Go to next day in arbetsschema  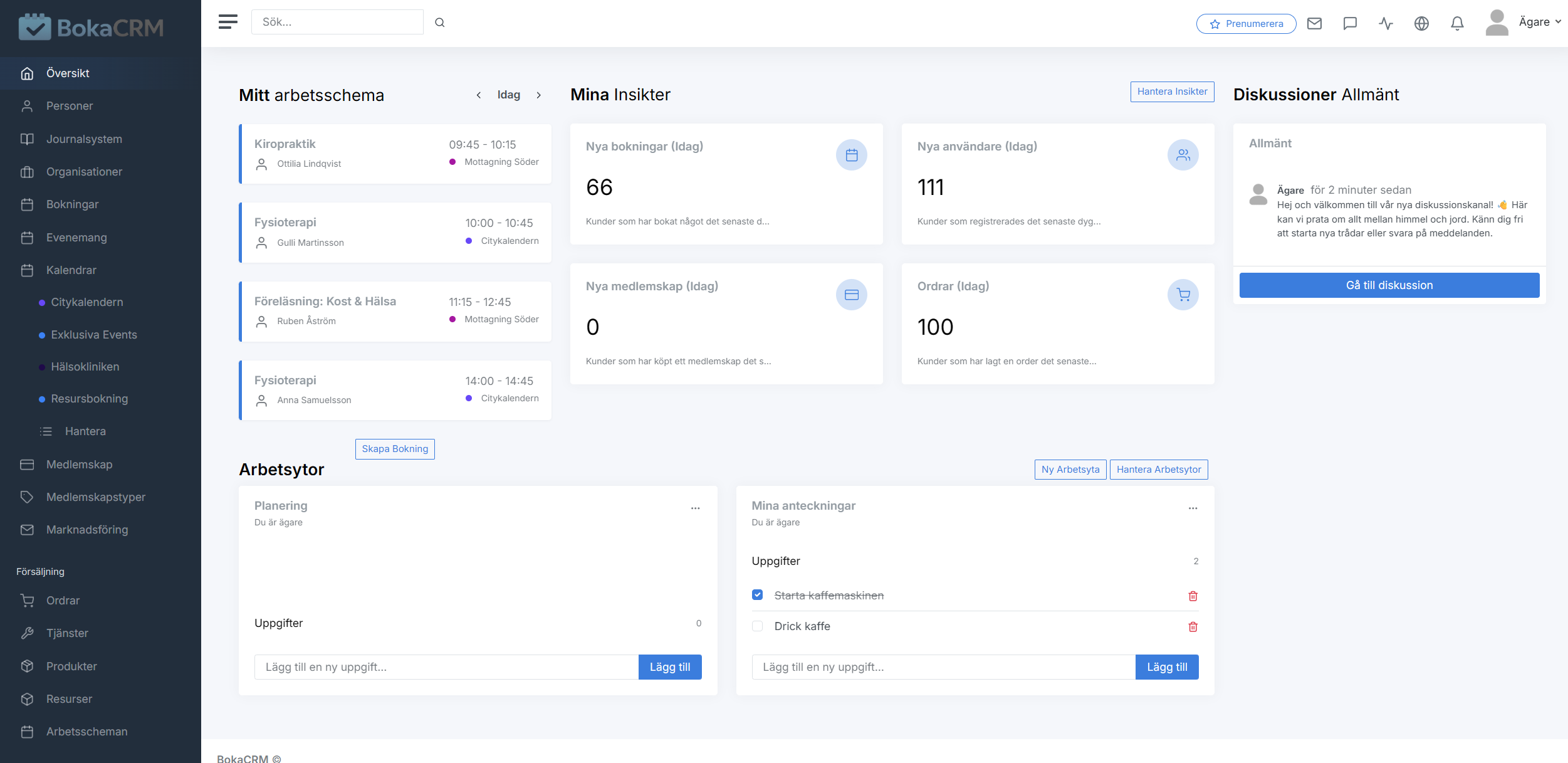539,95
